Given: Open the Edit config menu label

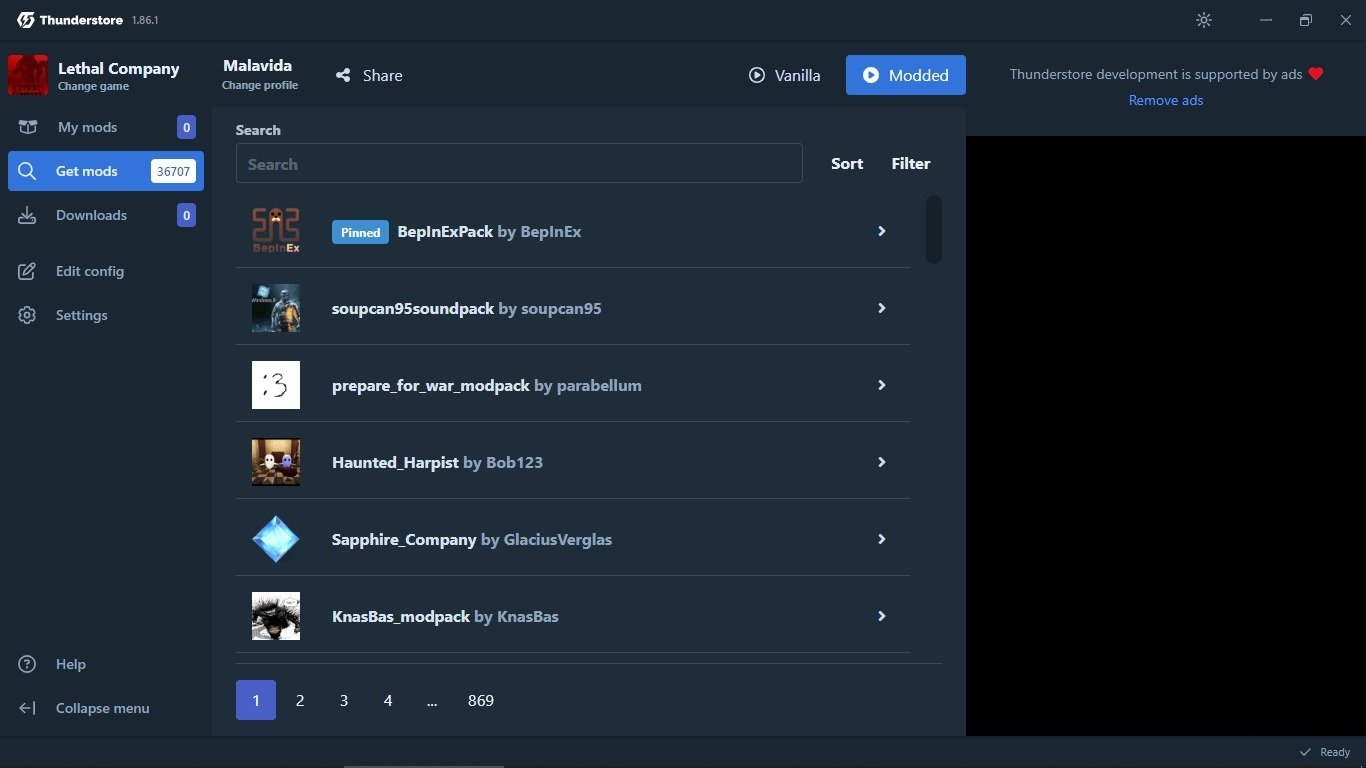Looking at the screenshot, I should pyautogui.click(x=90, y=271).
